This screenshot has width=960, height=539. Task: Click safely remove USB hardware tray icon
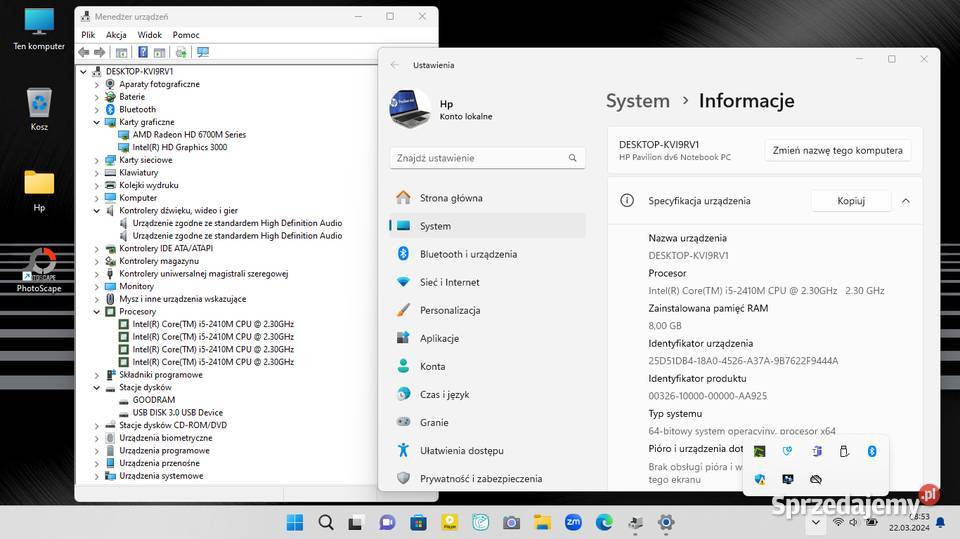(x=844, y=451)
